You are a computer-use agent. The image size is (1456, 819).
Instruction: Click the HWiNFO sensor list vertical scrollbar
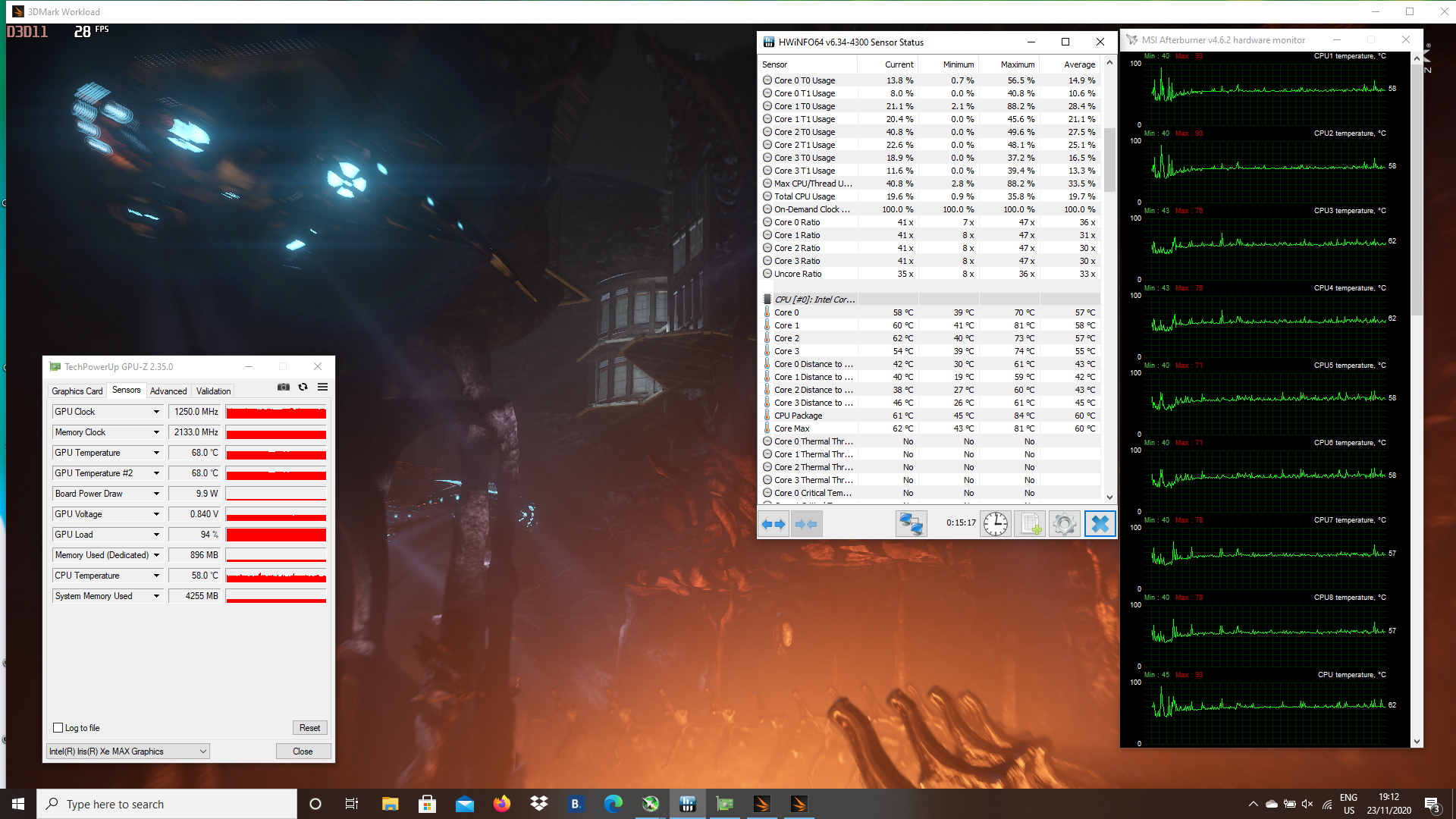click(1109, 159)
